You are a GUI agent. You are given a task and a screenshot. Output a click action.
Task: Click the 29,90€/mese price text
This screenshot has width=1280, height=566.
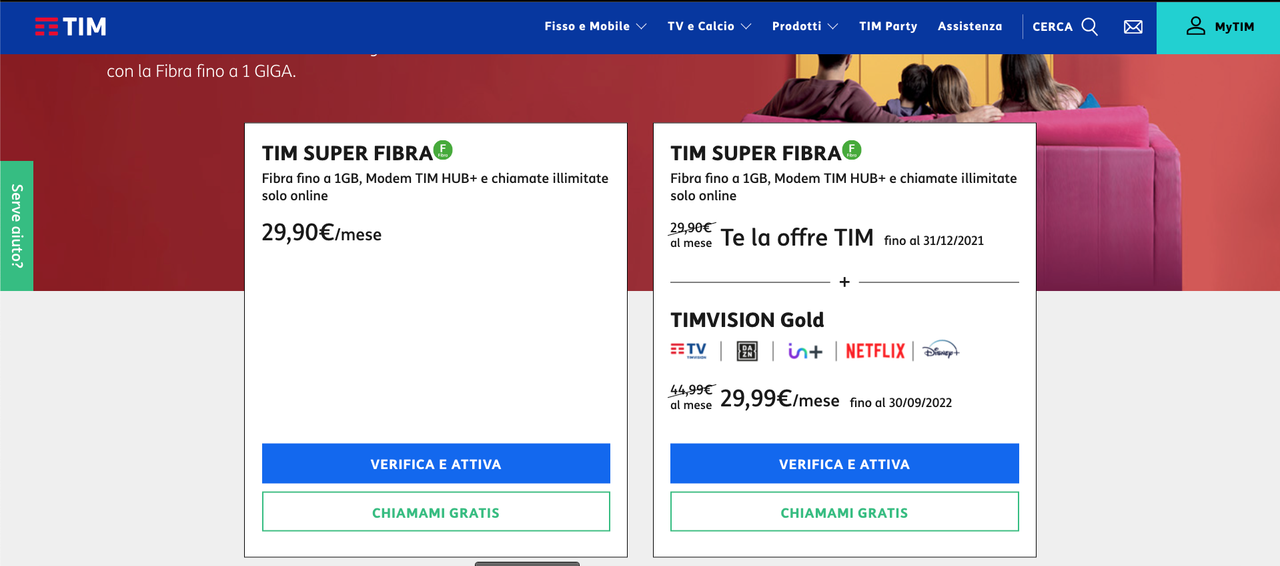point(322,234)
